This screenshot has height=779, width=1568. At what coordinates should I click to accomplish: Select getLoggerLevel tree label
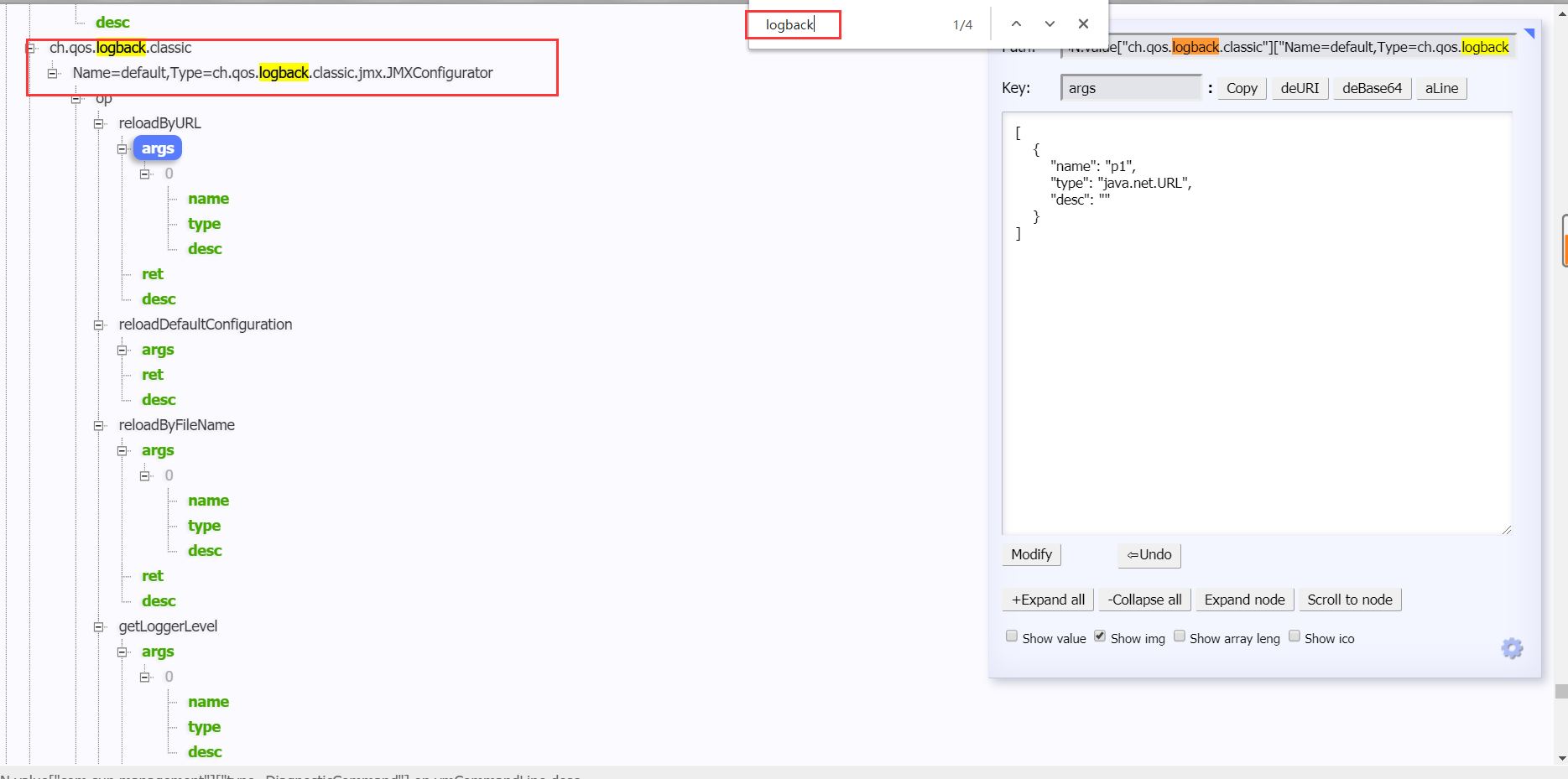click(x=168, y=626)
